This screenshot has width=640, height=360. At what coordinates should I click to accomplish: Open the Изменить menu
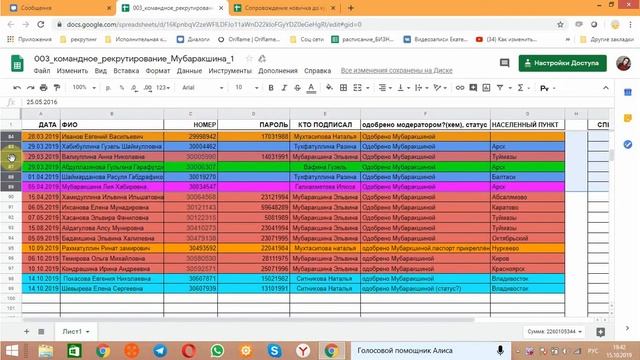coord(72,71)
